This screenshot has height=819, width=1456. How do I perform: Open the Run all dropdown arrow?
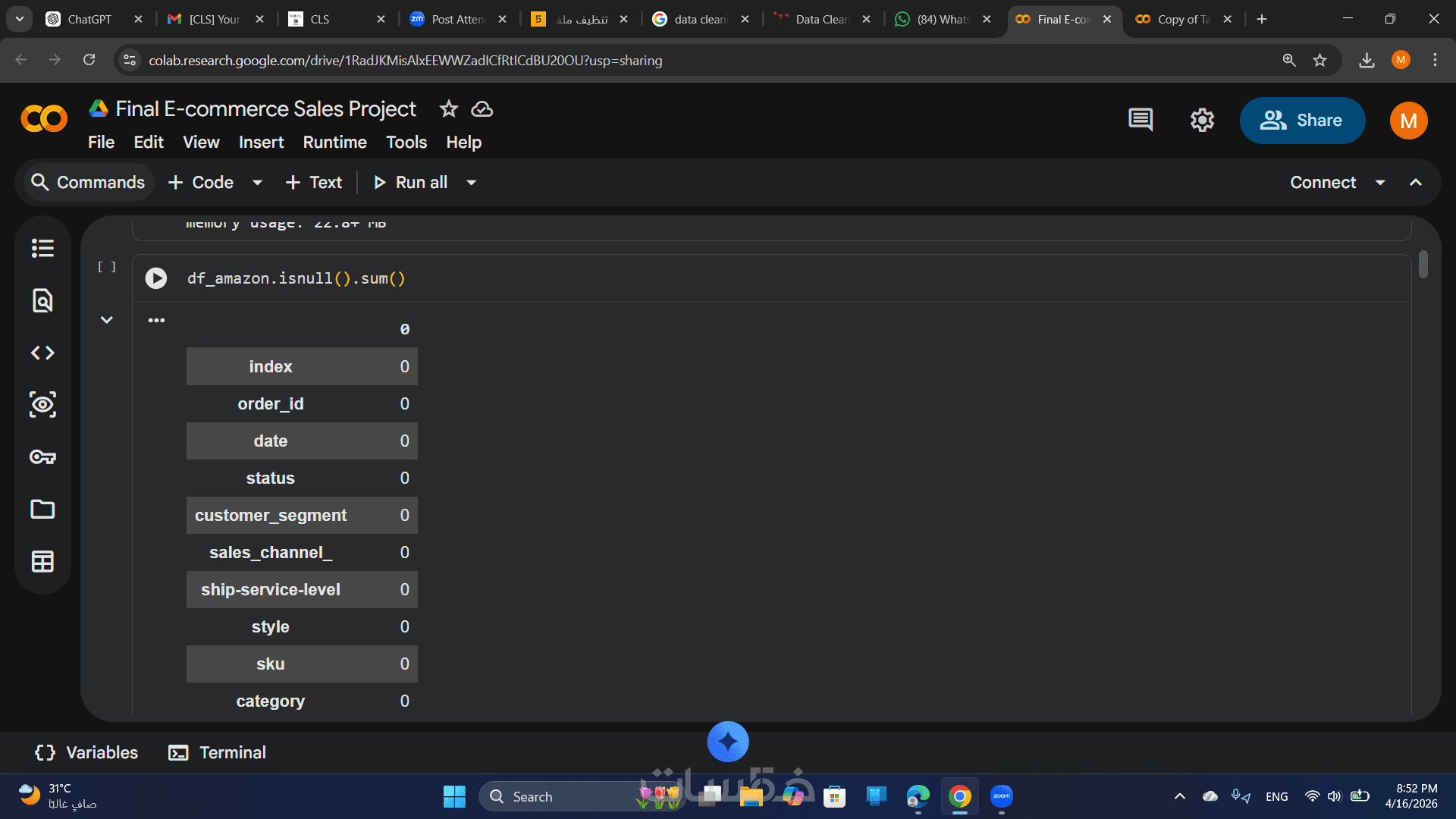coord(471,183)
